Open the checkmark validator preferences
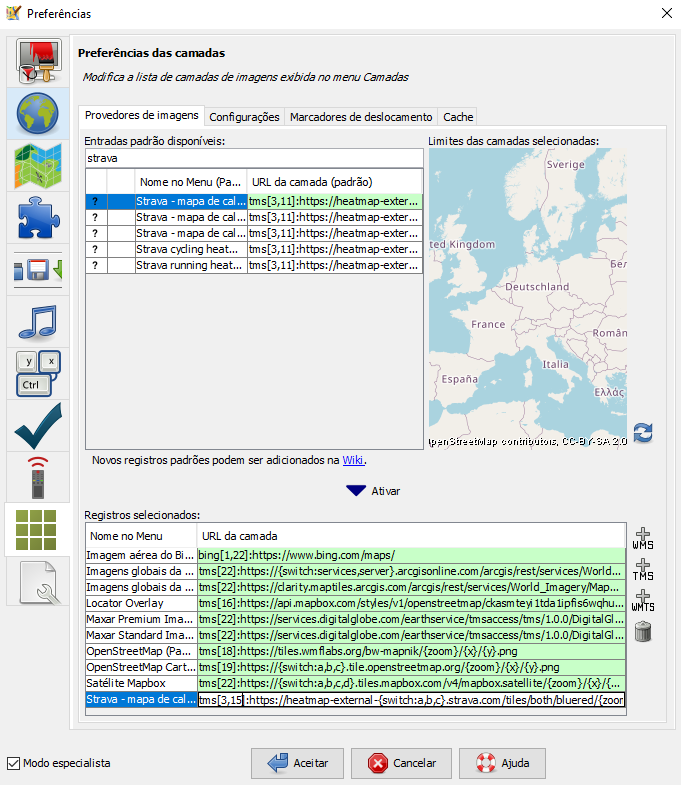 [38, 426]
